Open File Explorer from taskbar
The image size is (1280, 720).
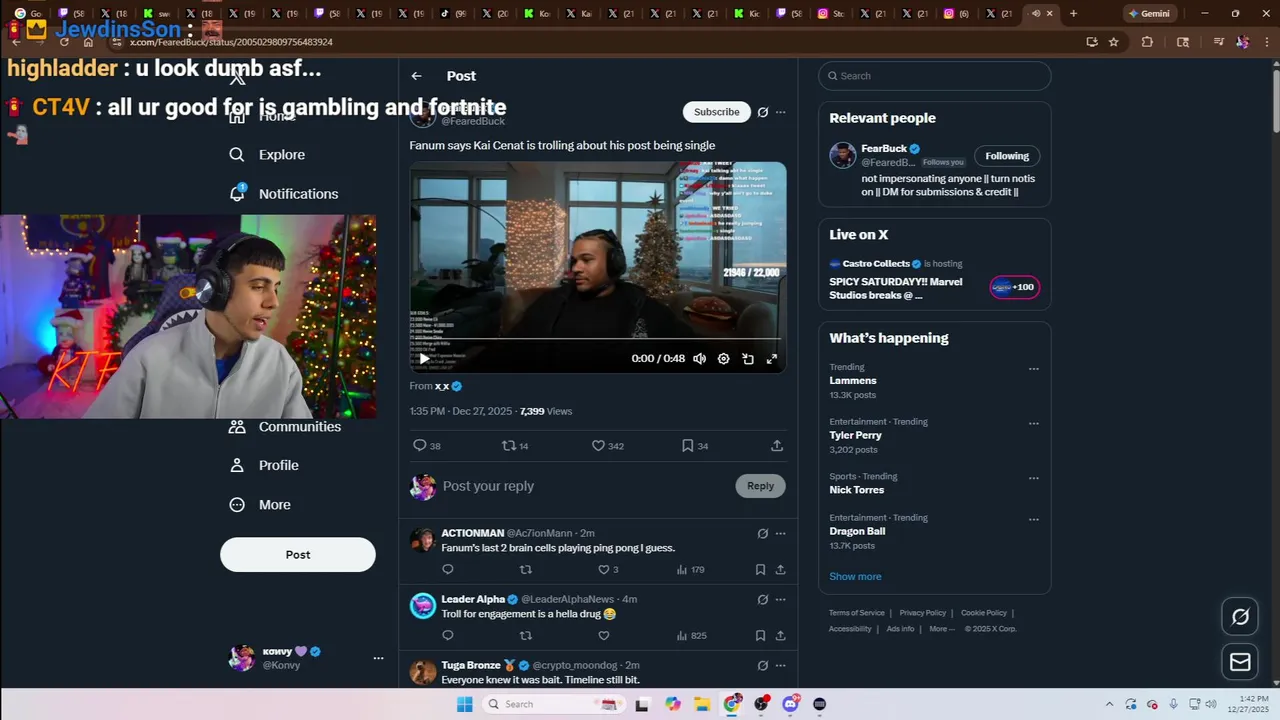pyautogui.click(x=702, y=704)
